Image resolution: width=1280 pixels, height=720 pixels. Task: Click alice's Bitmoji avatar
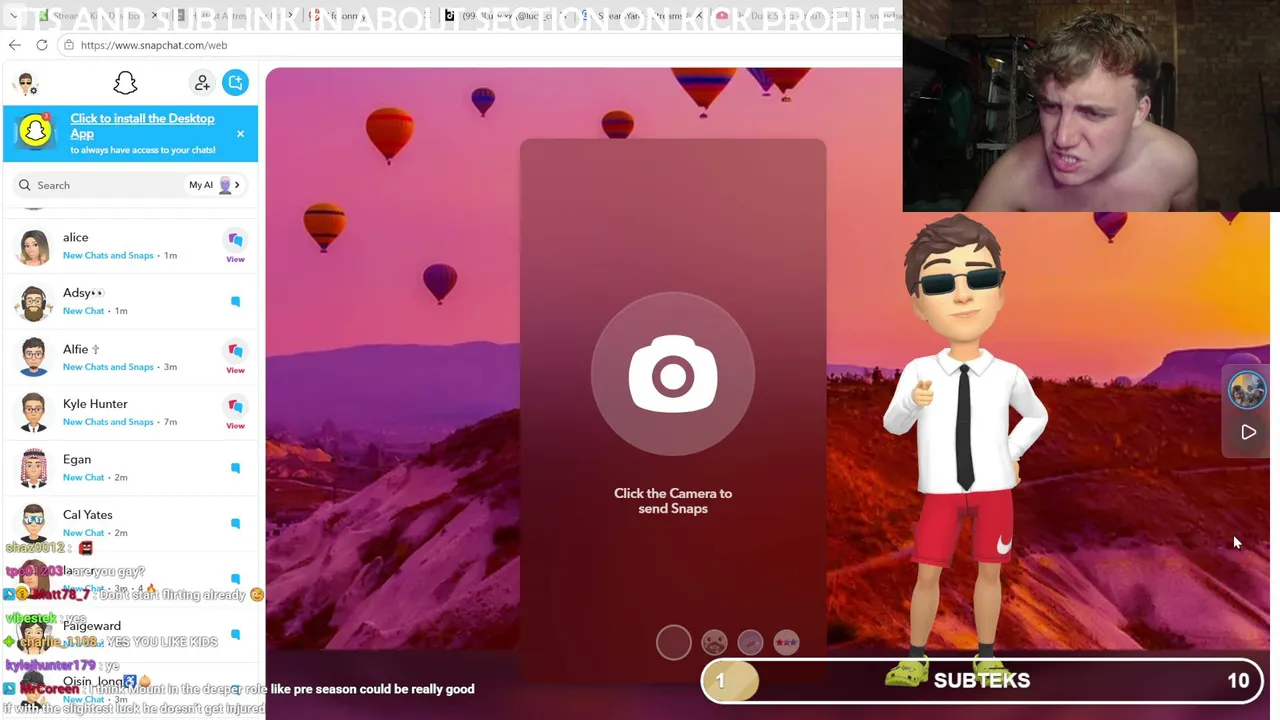click(34, 246)
